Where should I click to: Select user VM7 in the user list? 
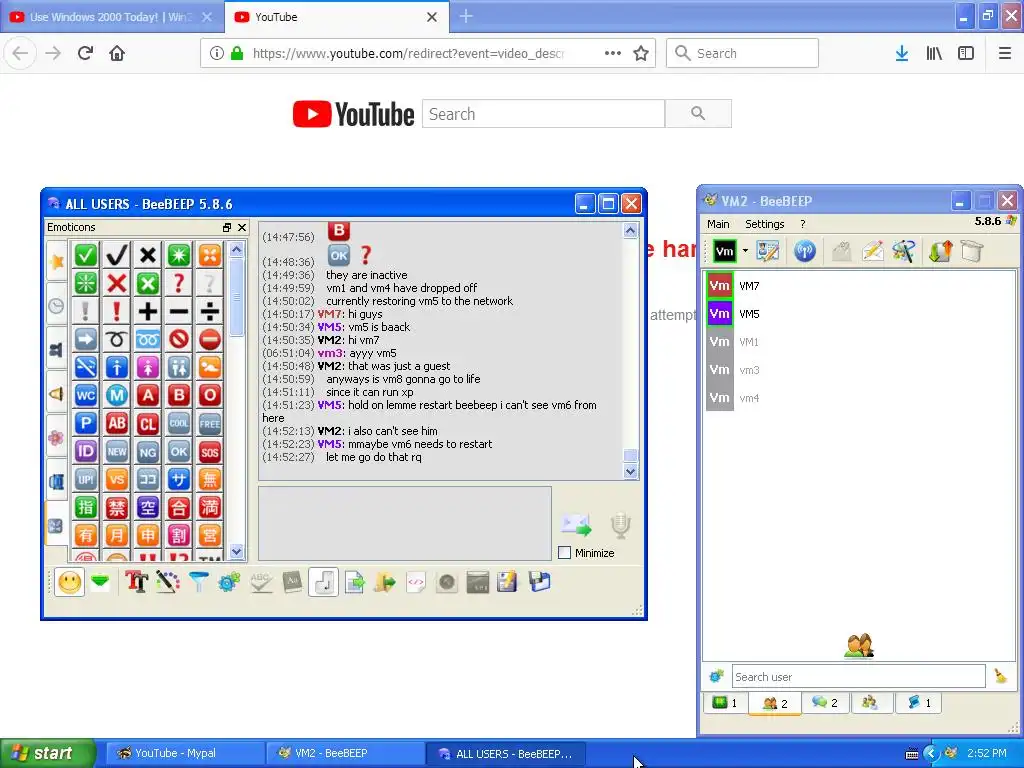coord(859,285)
